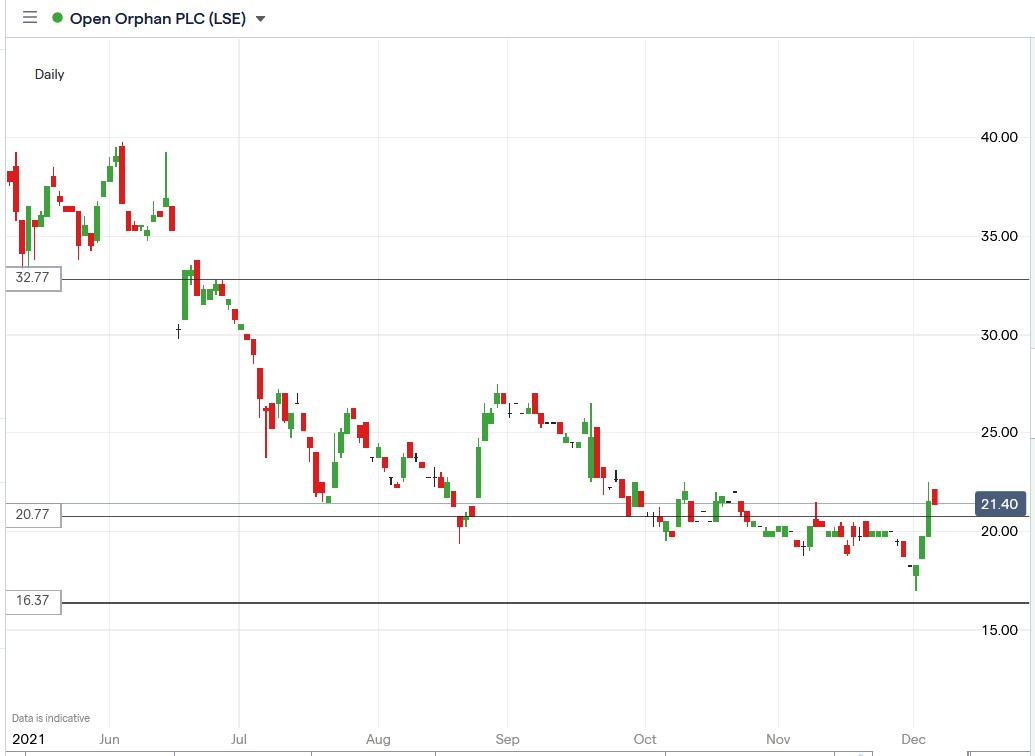Click the Dec label on the time axis

coord(913,739)
